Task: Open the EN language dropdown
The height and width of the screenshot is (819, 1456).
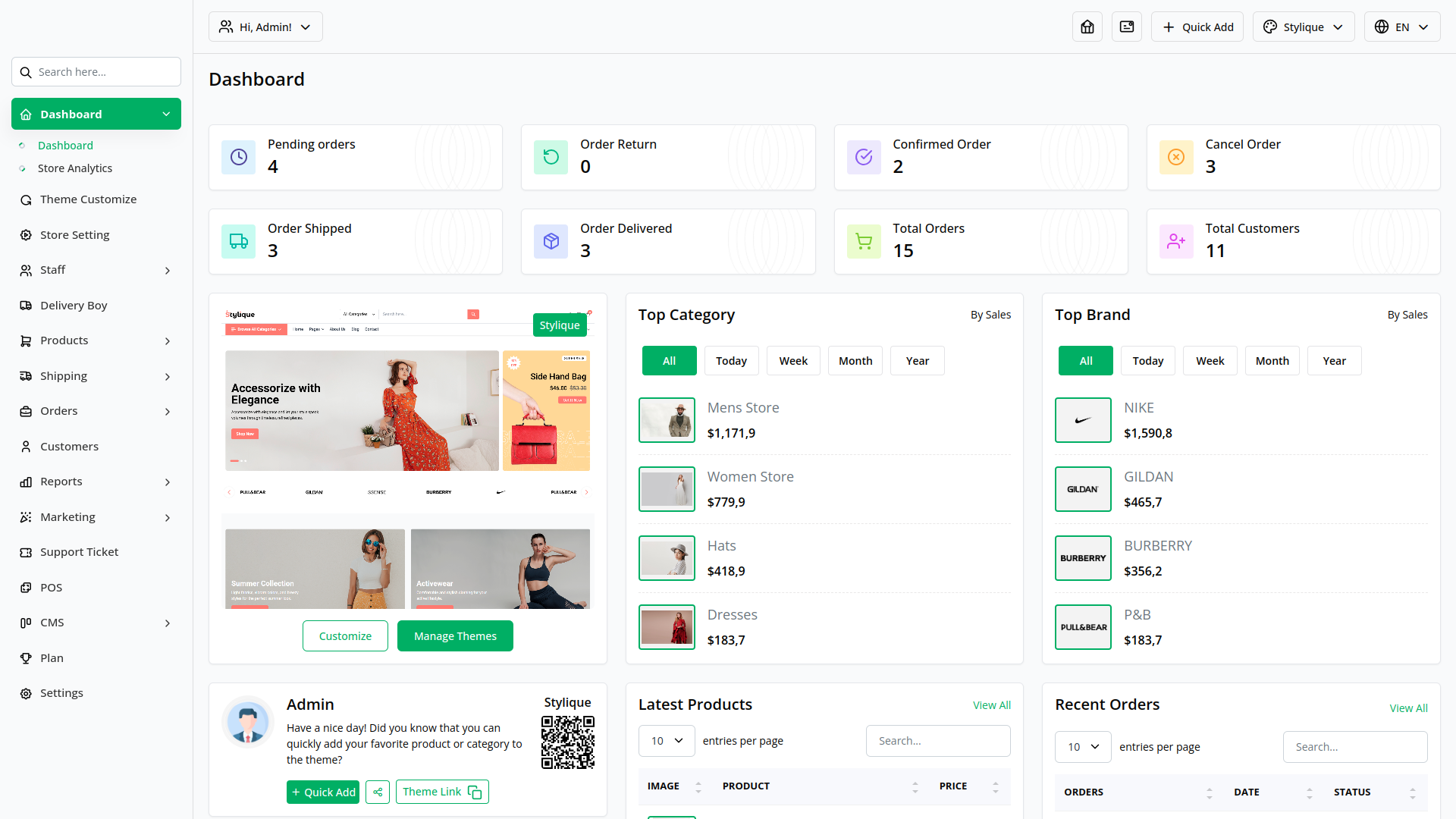Action: (x=1401, y=27)
